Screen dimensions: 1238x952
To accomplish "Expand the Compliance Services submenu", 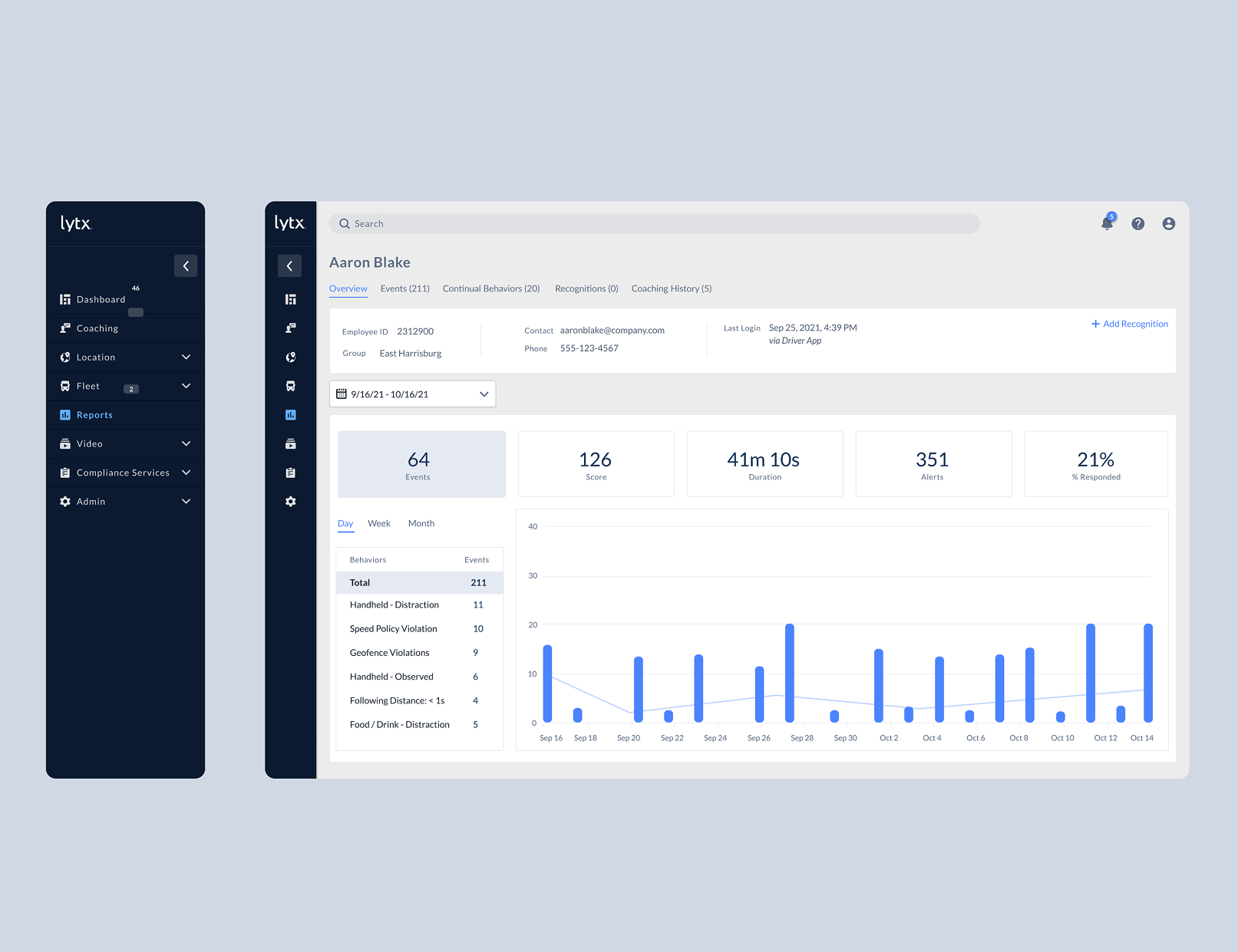I will coord(186,473).
